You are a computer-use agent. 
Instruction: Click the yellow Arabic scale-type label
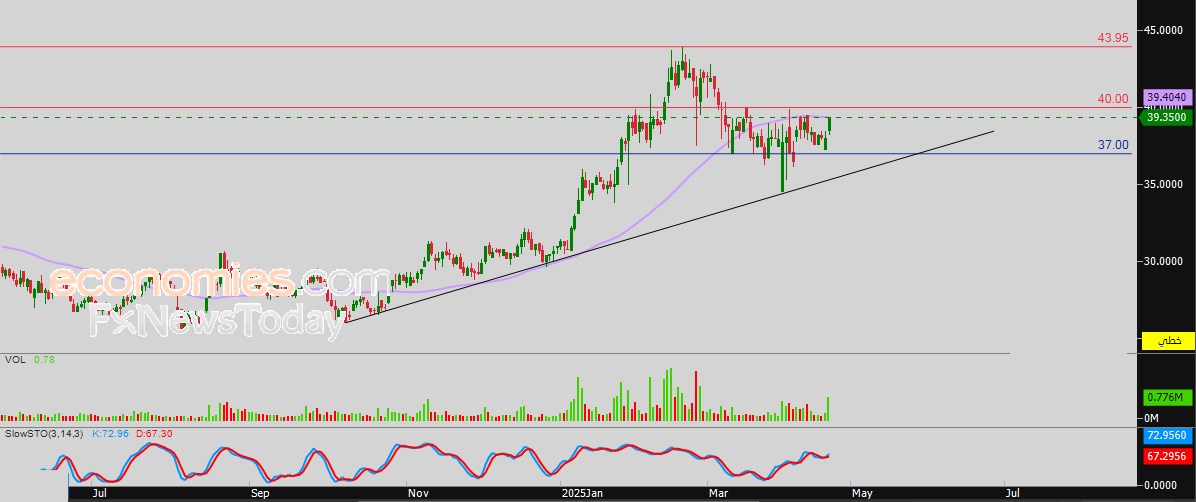pyautogui.click(x=1166, y=341)
